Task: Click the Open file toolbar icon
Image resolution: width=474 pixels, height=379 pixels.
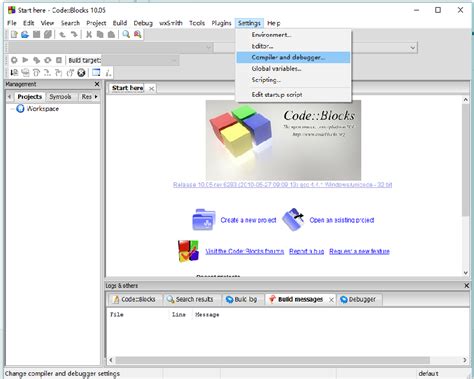Action: click(x=25, y=34)
